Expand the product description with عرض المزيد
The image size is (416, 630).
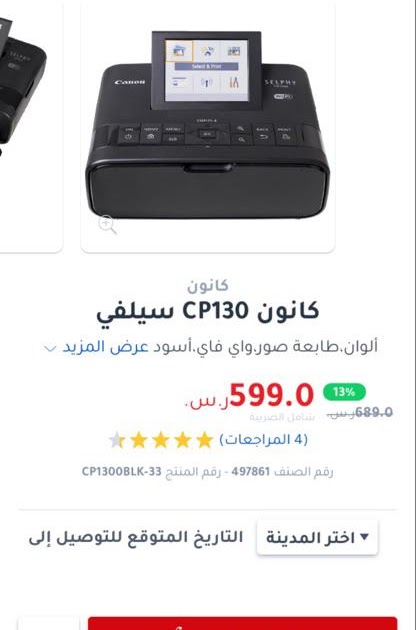pos(105,347)
